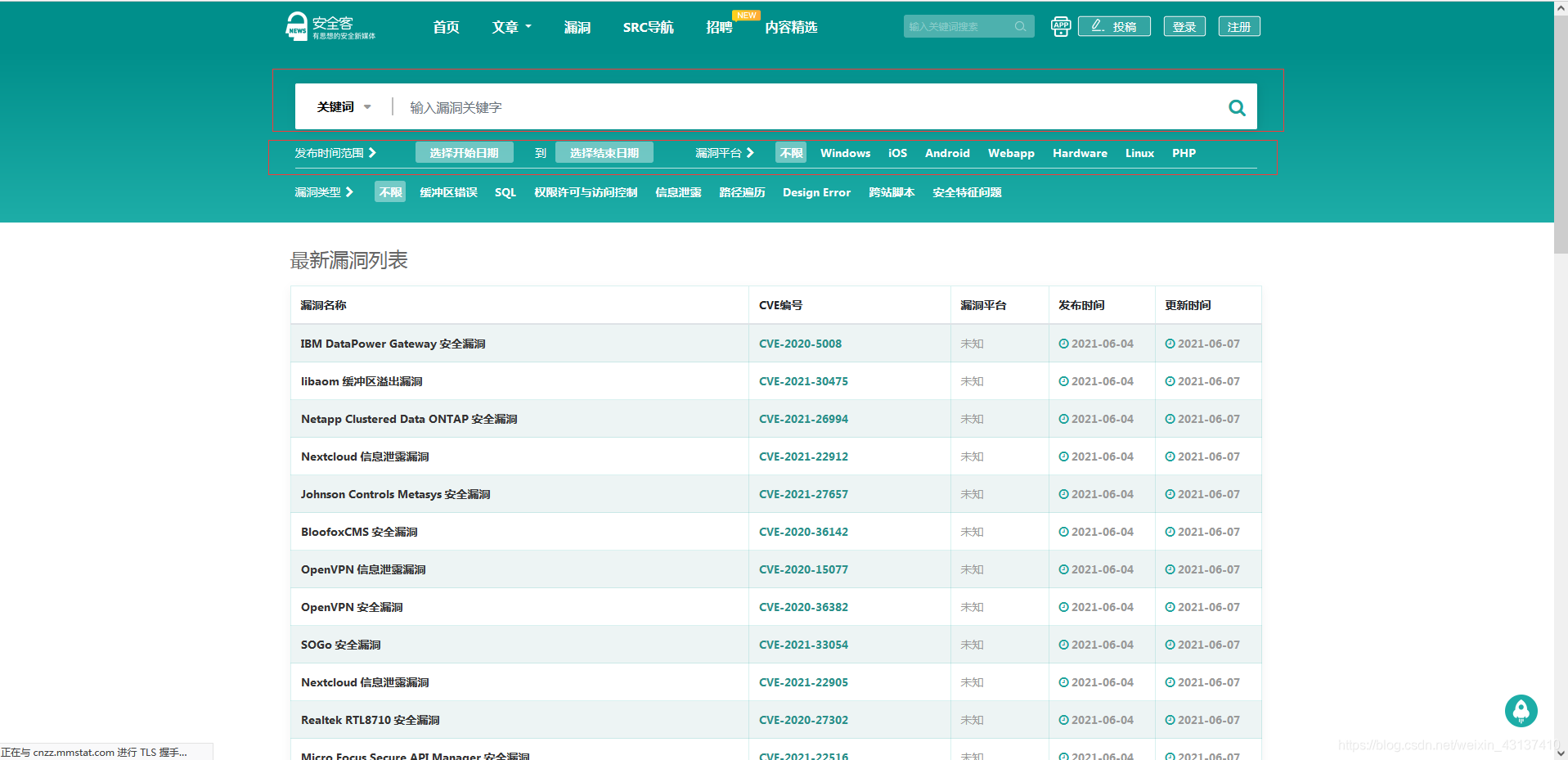Filter by 缓冲区错误 vulnerability type
The width and height of the screenshot is (1568, 760).
tap(448, 192)
